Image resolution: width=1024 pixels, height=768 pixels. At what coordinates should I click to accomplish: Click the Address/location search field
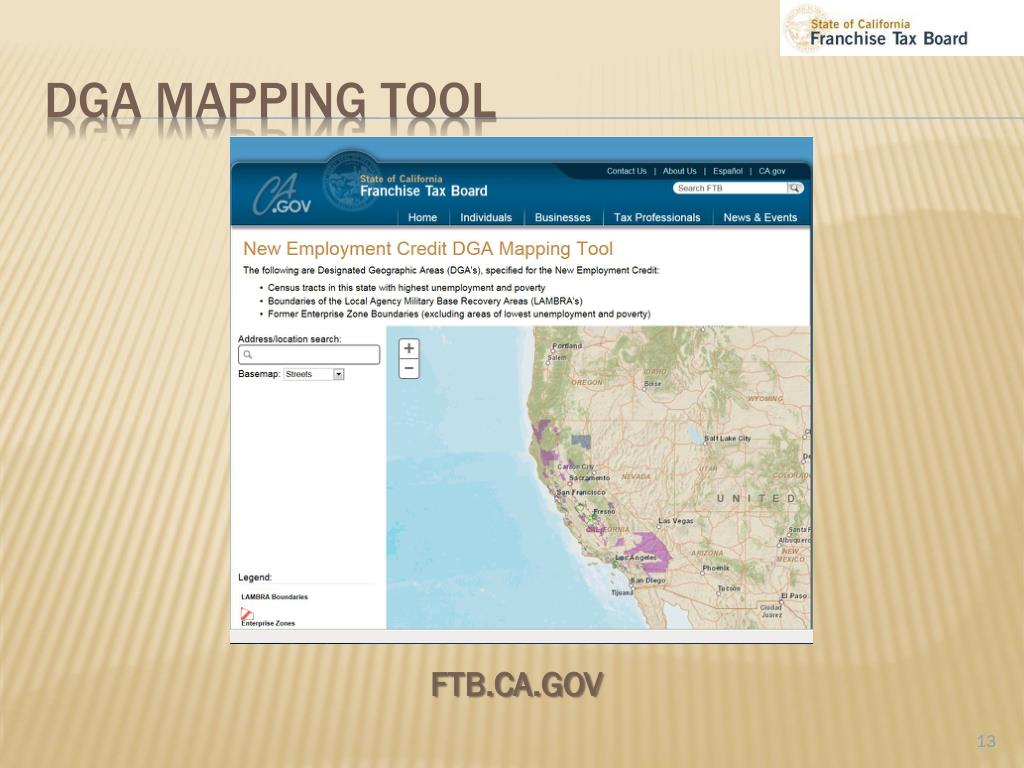[x=309, y=355]
